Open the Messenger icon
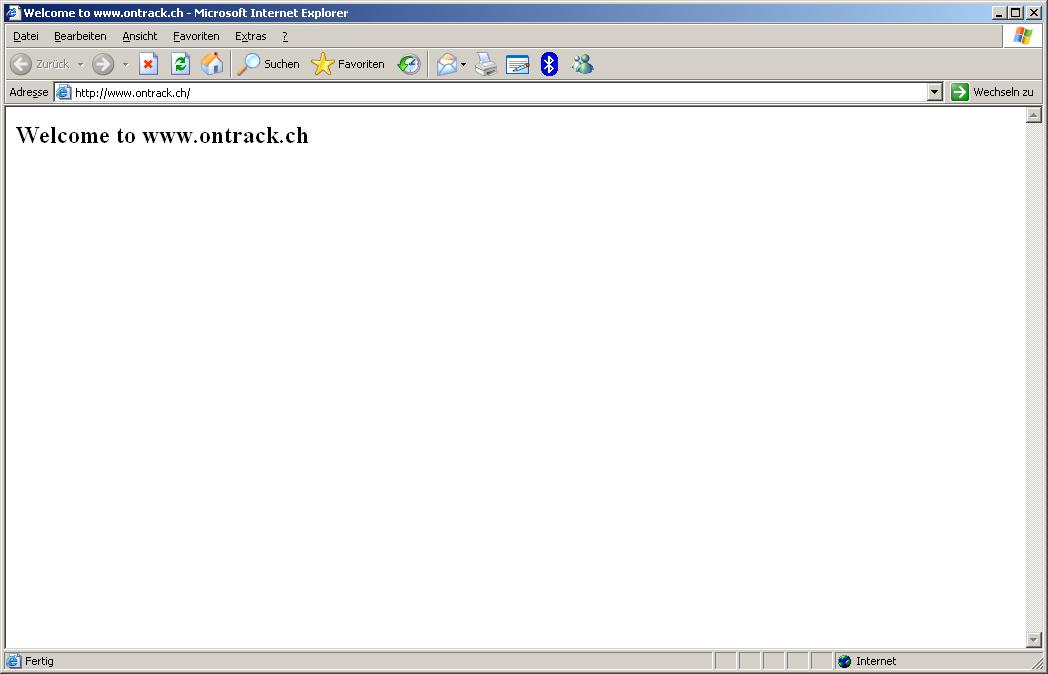Screen dimensions: 1048x674 582,64
